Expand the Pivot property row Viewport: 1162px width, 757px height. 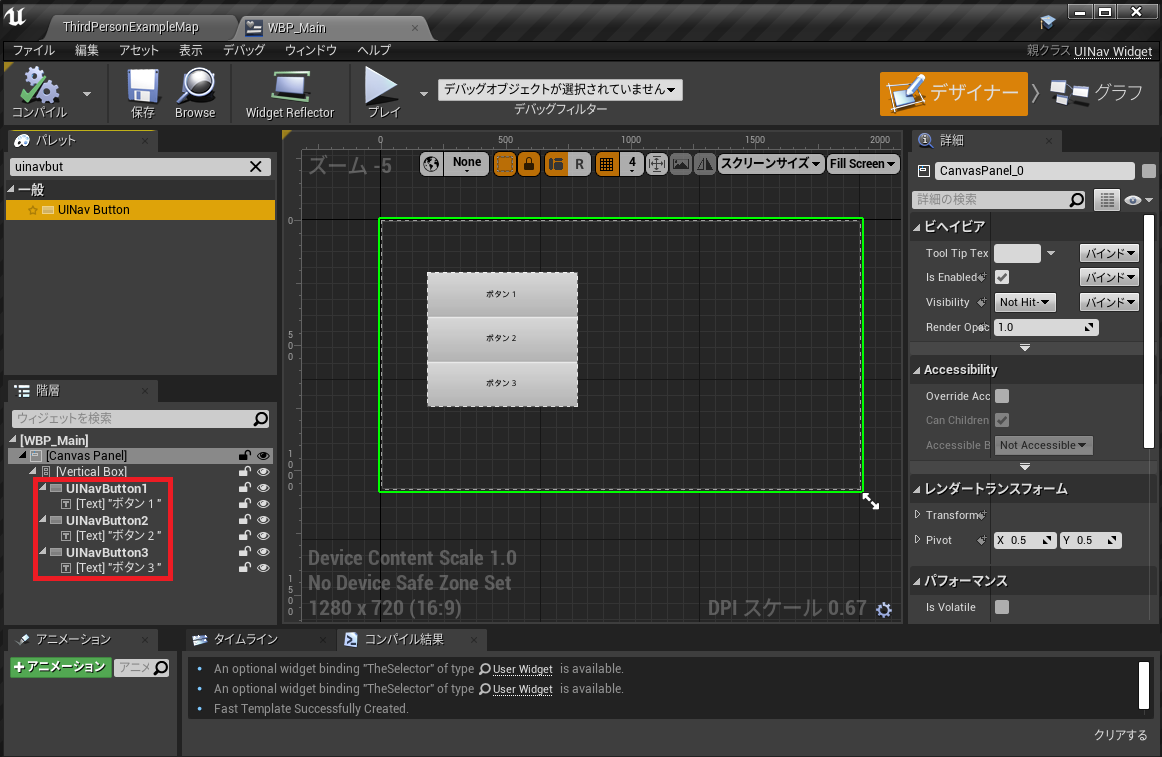coord(917,540)
